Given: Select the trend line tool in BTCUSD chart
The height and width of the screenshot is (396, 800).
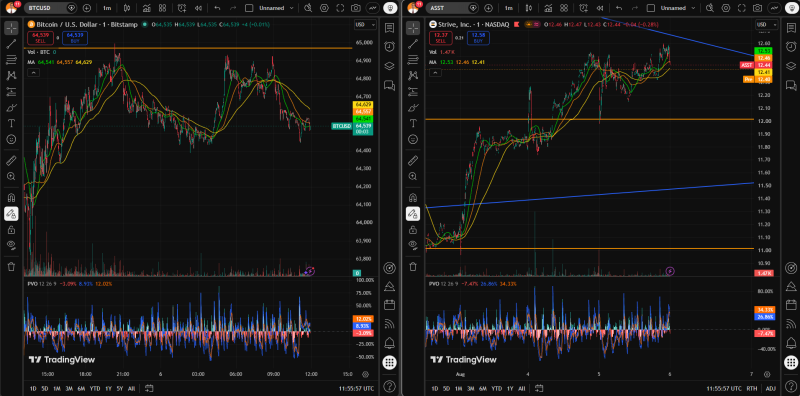Looking at the screenshot, I should [11, 44].
